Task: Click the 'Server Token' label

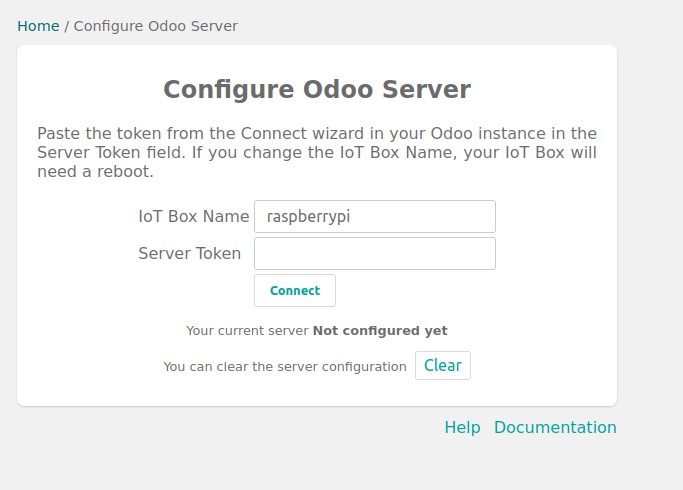Action: 189,253
